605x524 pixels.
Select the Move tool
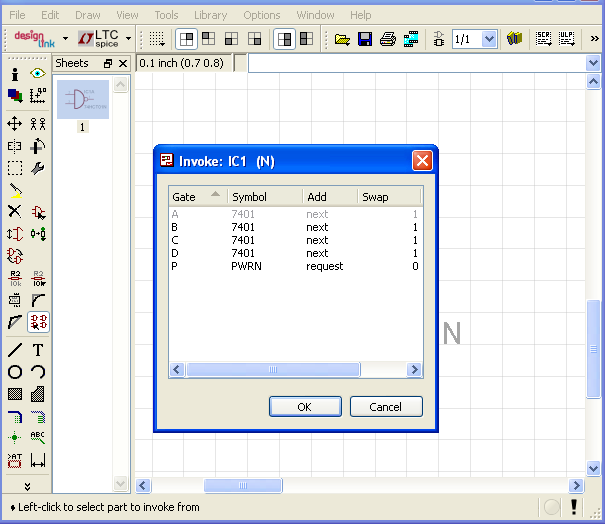pyautogui.click(x=15, y=124)
